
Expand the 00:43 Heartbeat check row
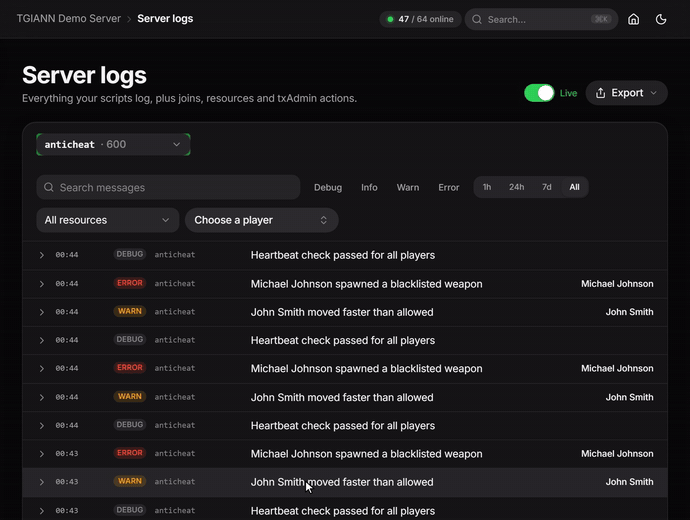pyautogui.click(x=41, y=511)
